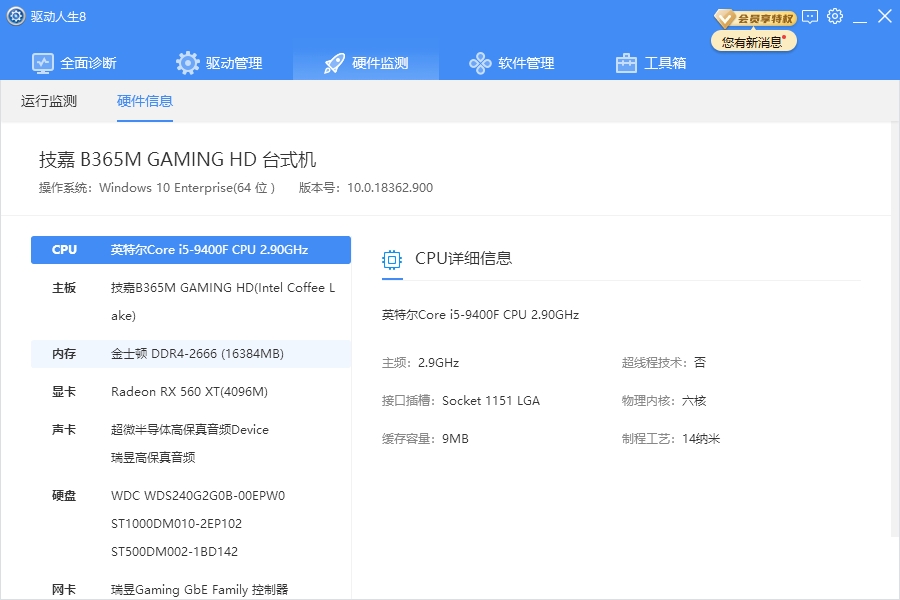Switch to the 运行监测 tab

click(x=49, y=101)
